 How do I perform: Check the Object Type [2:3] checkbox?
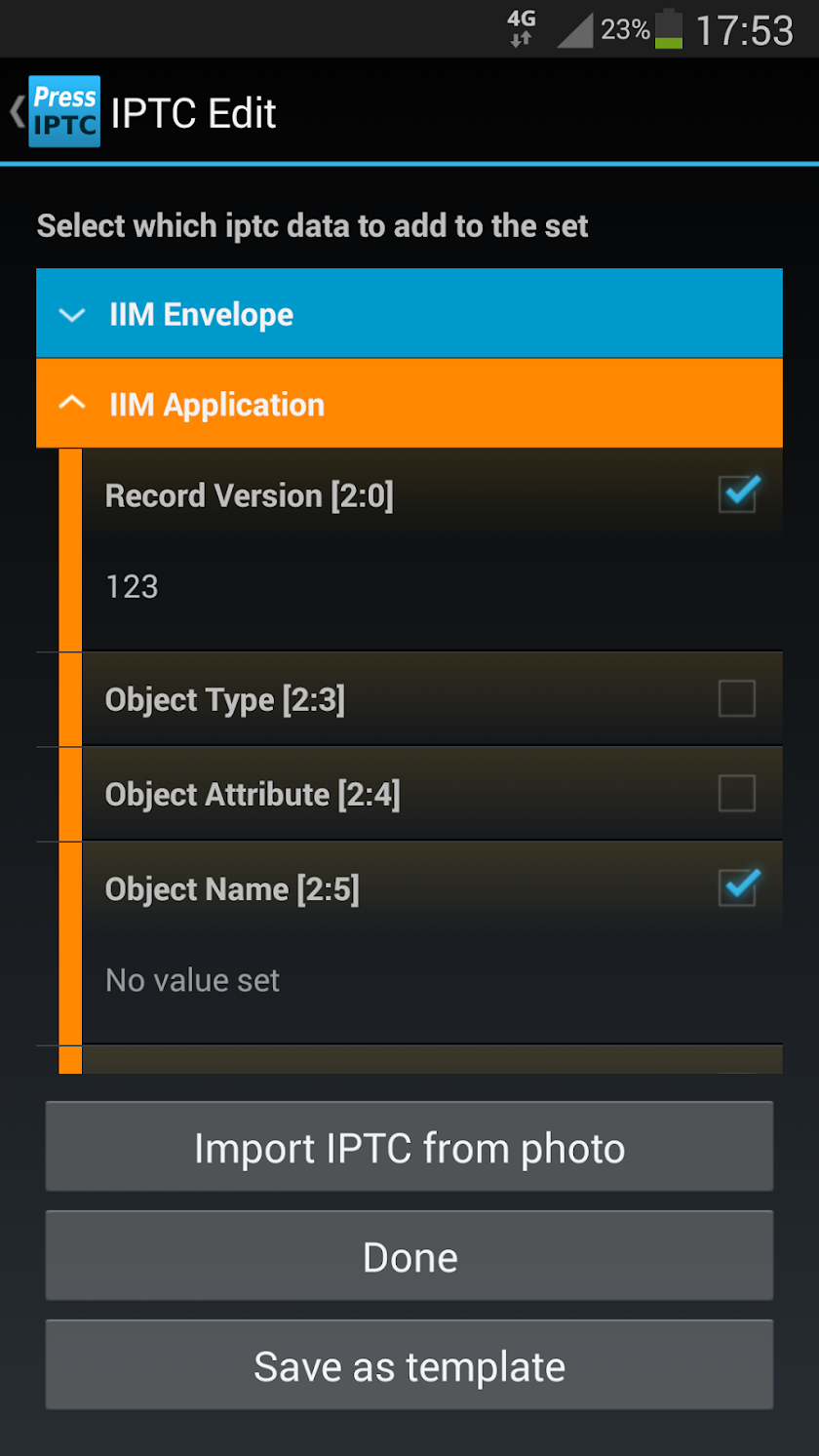(736, 698)
